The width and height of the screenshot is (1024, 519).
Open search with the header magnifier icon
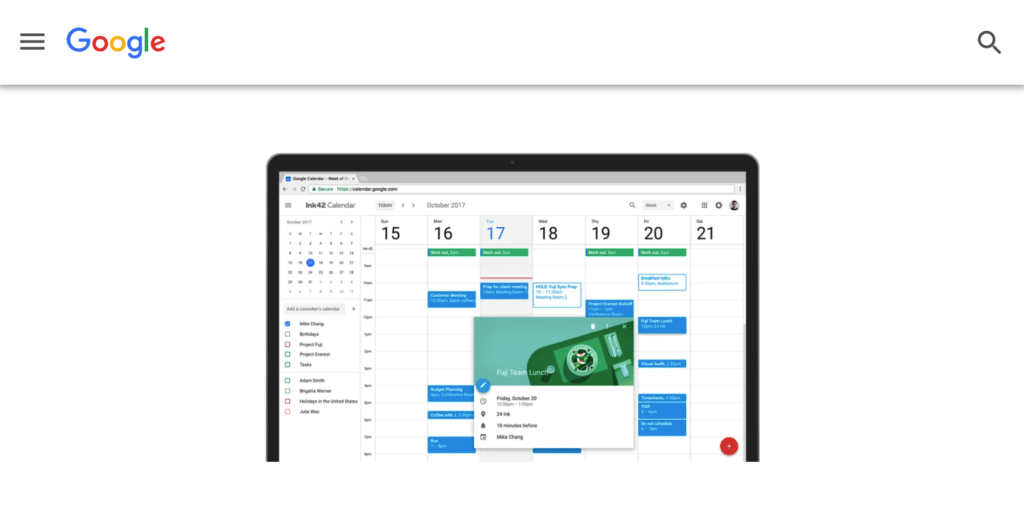[x=989, y=42]
